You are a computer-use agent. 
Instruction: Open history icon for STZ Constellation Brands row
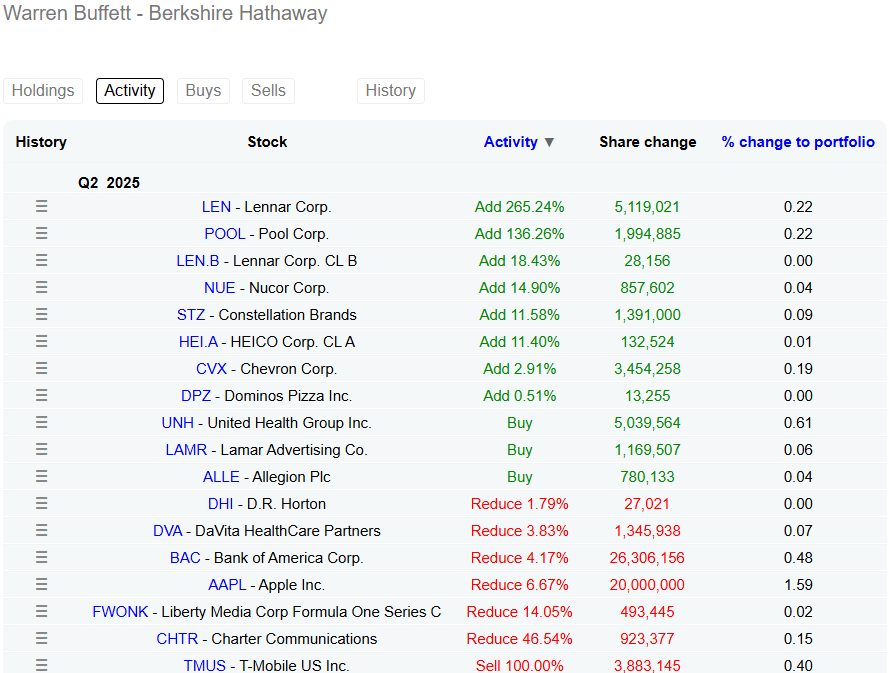coord(41,315)
